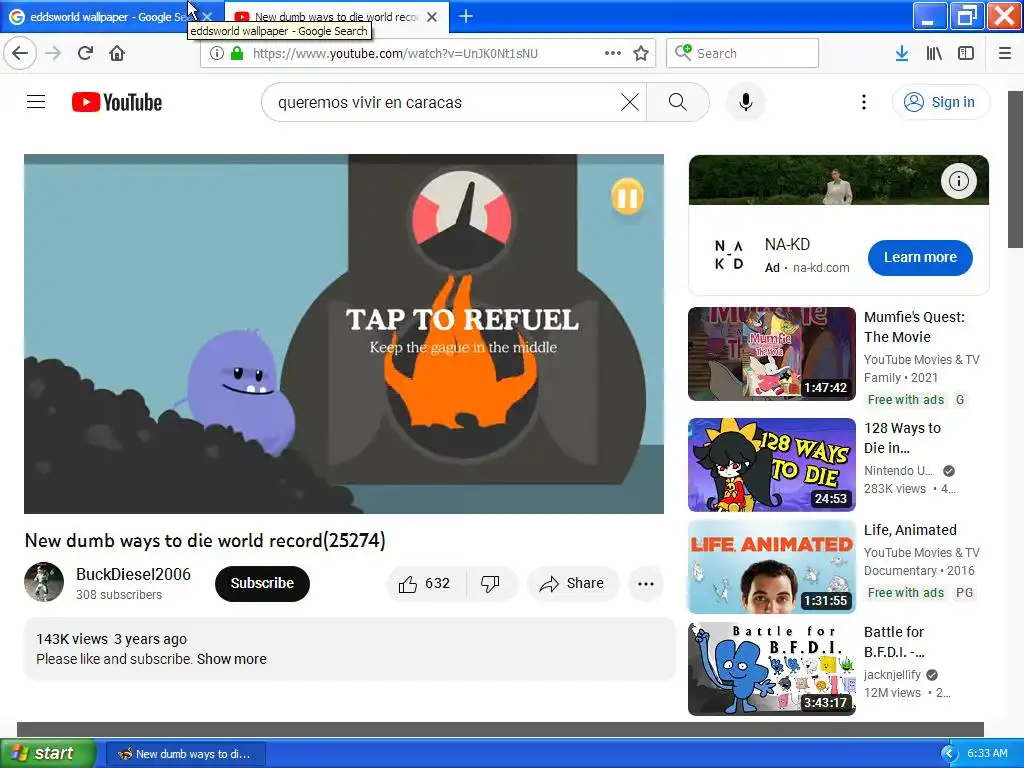
Task: Open Battle for B.F.D.I. thumbnail
Action: click(x=772, y=669)
